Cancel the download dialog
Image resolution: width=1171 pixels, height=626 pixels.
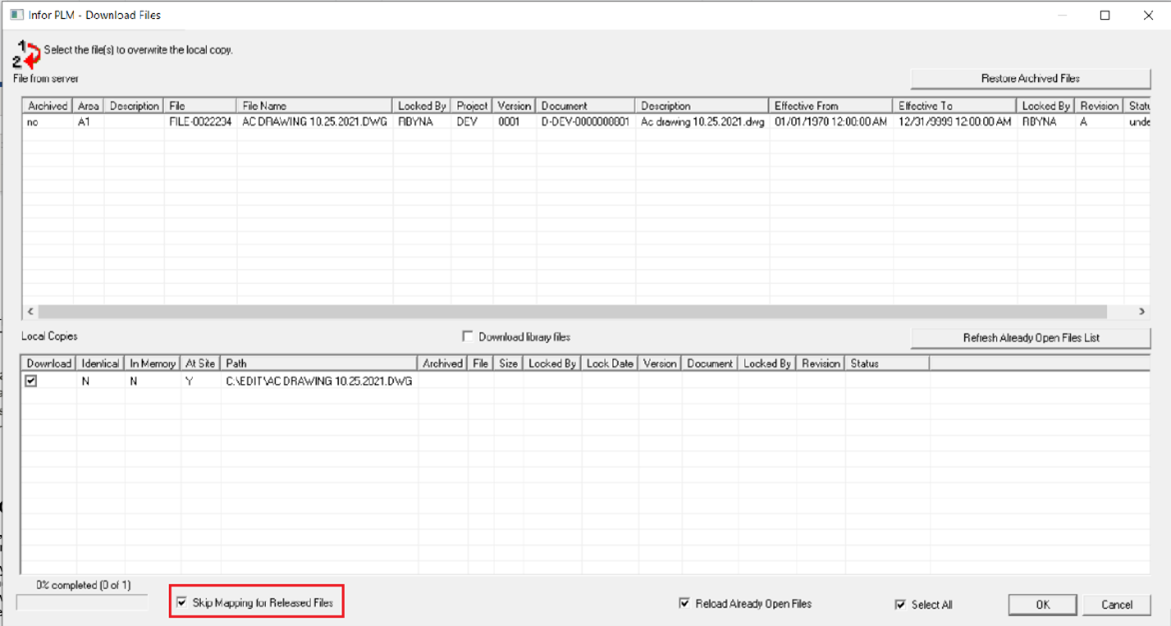coord(1117,605)
